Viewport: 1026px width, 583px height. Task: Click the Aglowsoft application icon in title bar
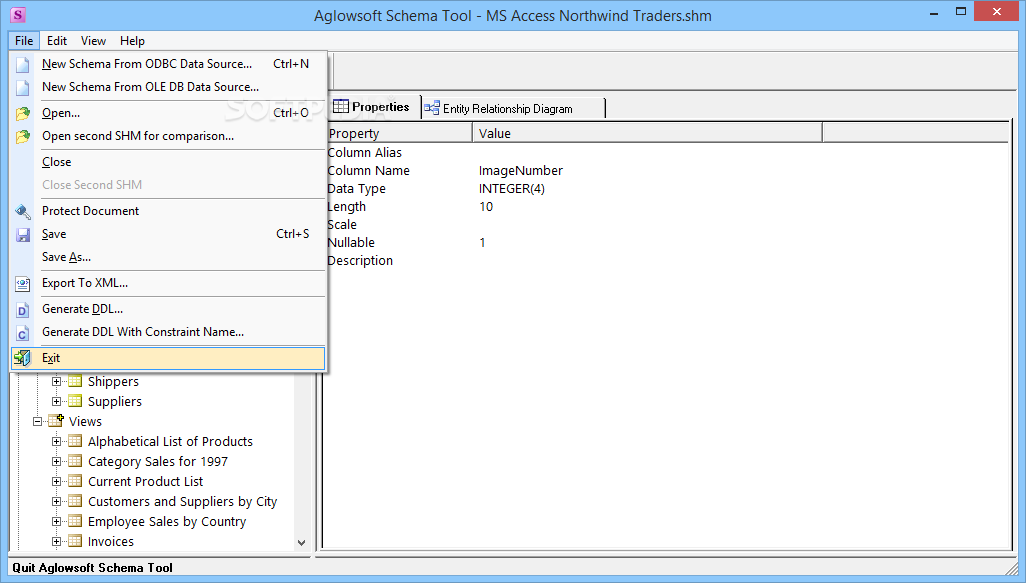pyautogui.click(x=18, y=14)
